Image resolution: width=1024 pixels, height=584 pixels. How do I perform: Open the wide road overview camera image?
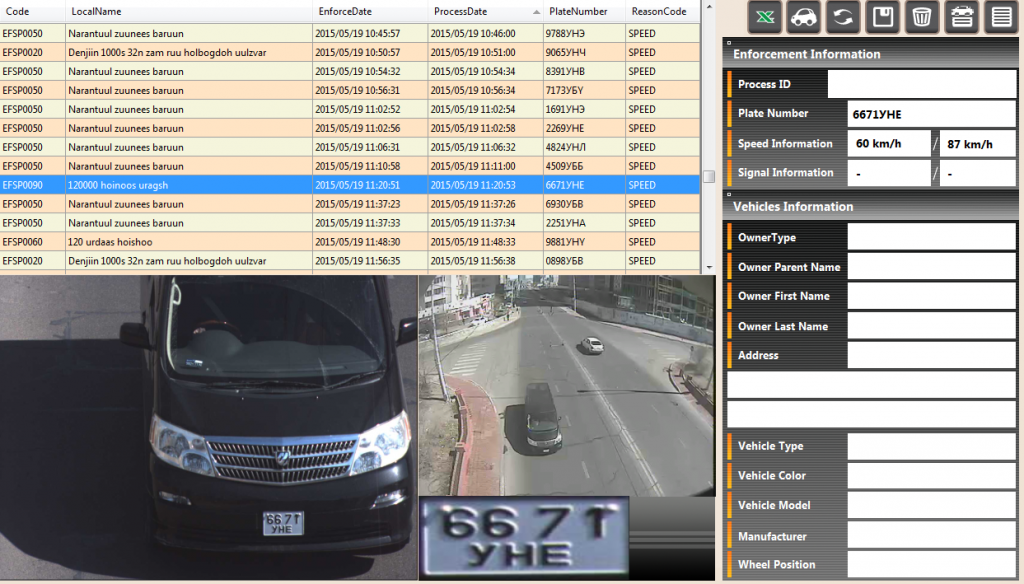[x=566, y=385]
